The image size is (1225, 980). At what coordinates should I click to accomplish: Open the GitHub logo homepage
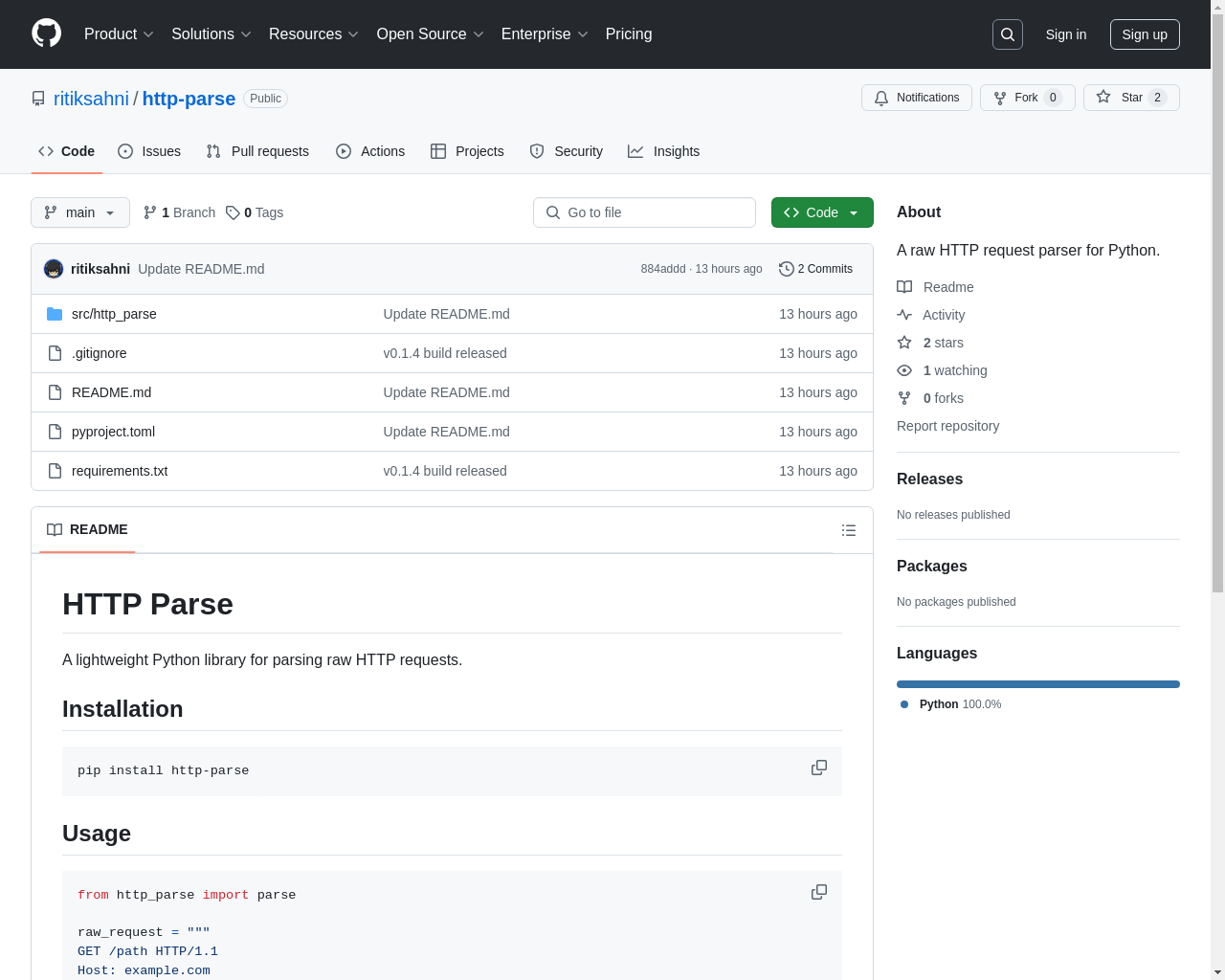tap(47, 33)
